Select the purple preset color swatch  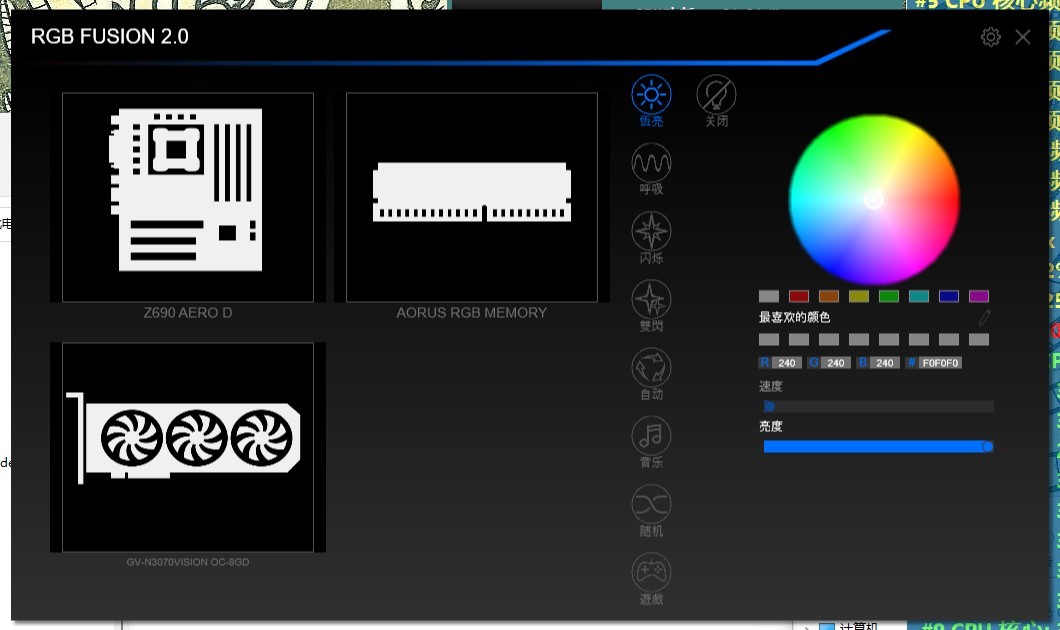tap(978, 296)
